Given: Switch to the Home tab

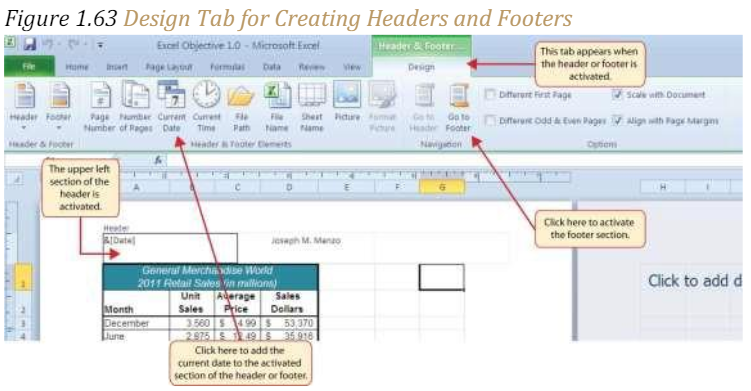Looking at the screenshot, I should tap(77, 67).
